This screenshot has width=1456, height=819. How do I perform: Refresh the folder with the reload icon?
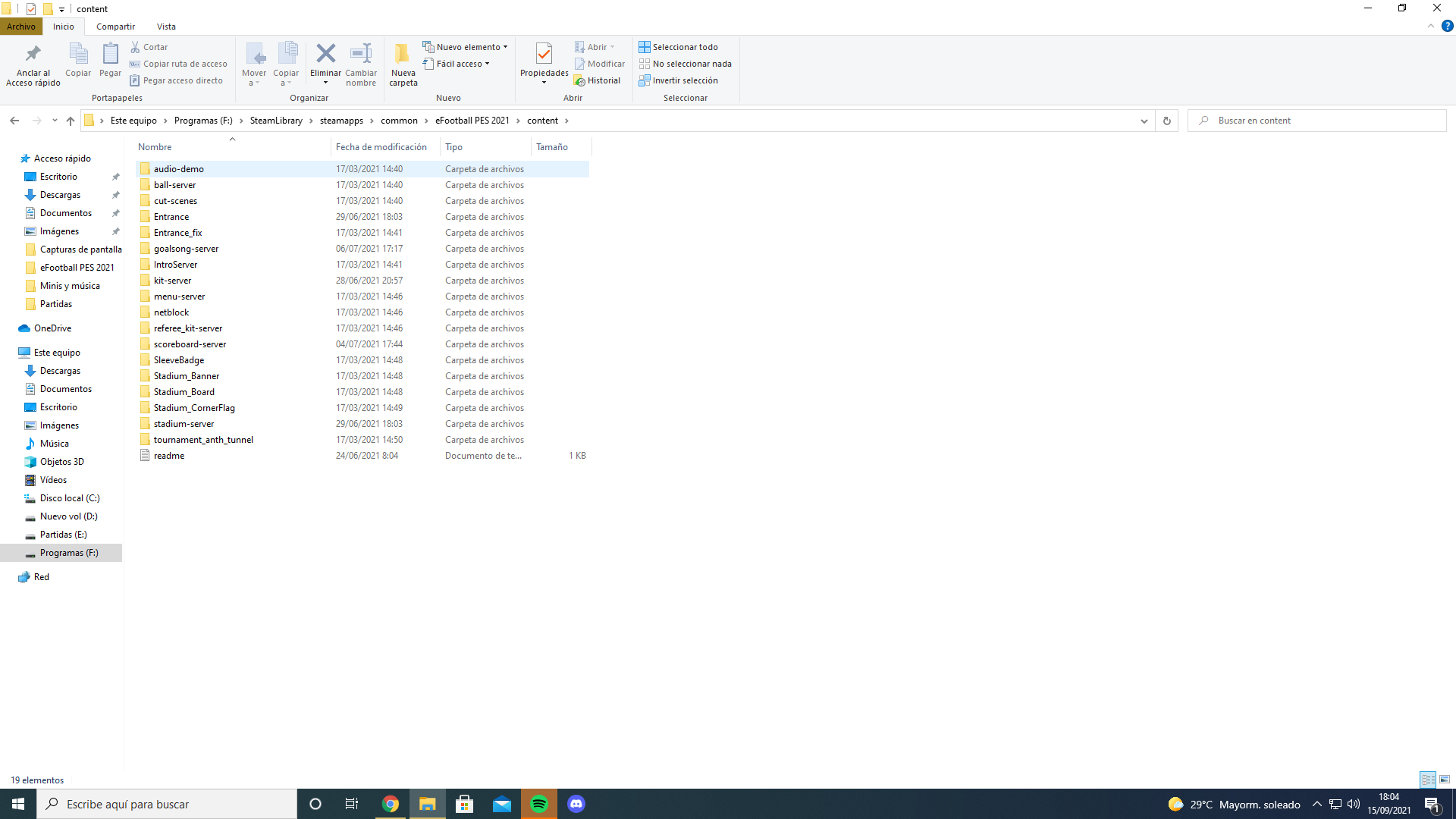coord(1166,121)
